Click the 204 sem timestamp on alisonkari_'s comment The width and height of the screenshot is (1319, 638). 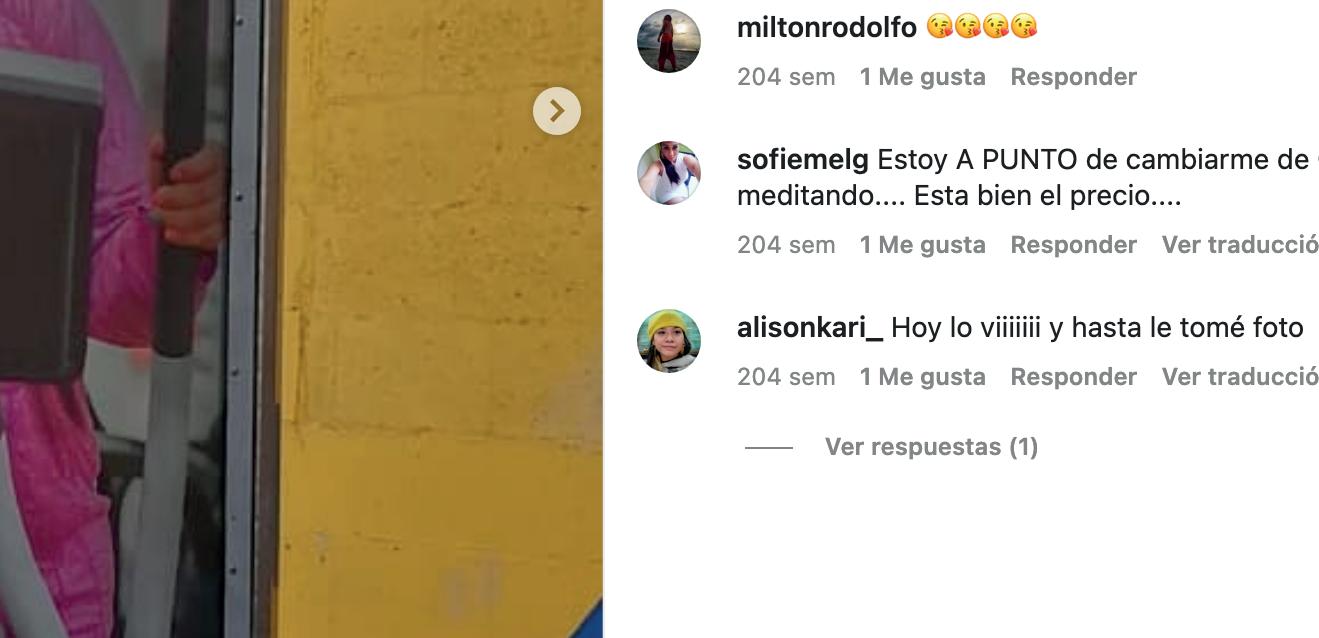point(786,377)
